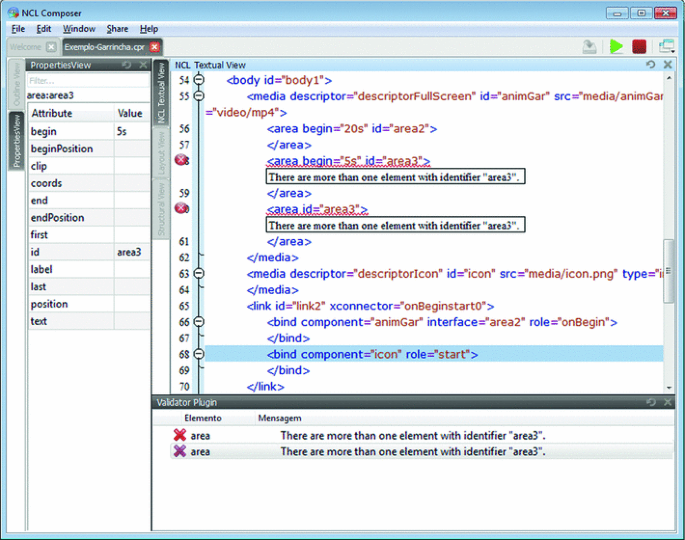The image size is (685, 540).
Task: Click the perspective switch icon at far right
Action: pos(667,47)
